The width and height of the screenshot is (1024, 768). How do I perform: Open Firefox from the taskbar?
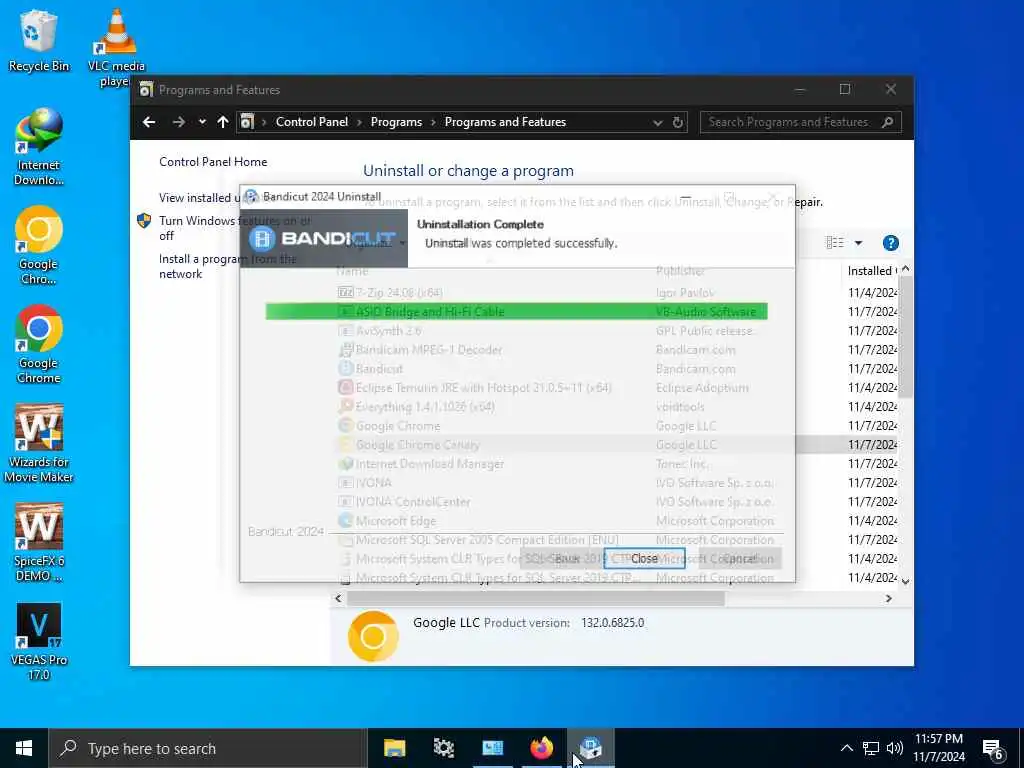(x=541, y=748)
